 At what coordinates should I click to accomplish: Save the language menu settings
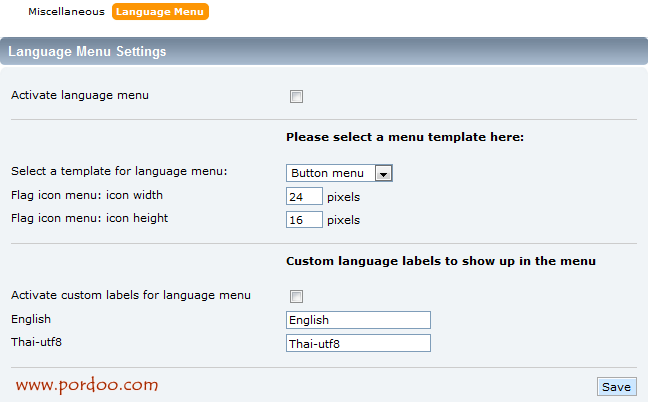tap(617, 387)
